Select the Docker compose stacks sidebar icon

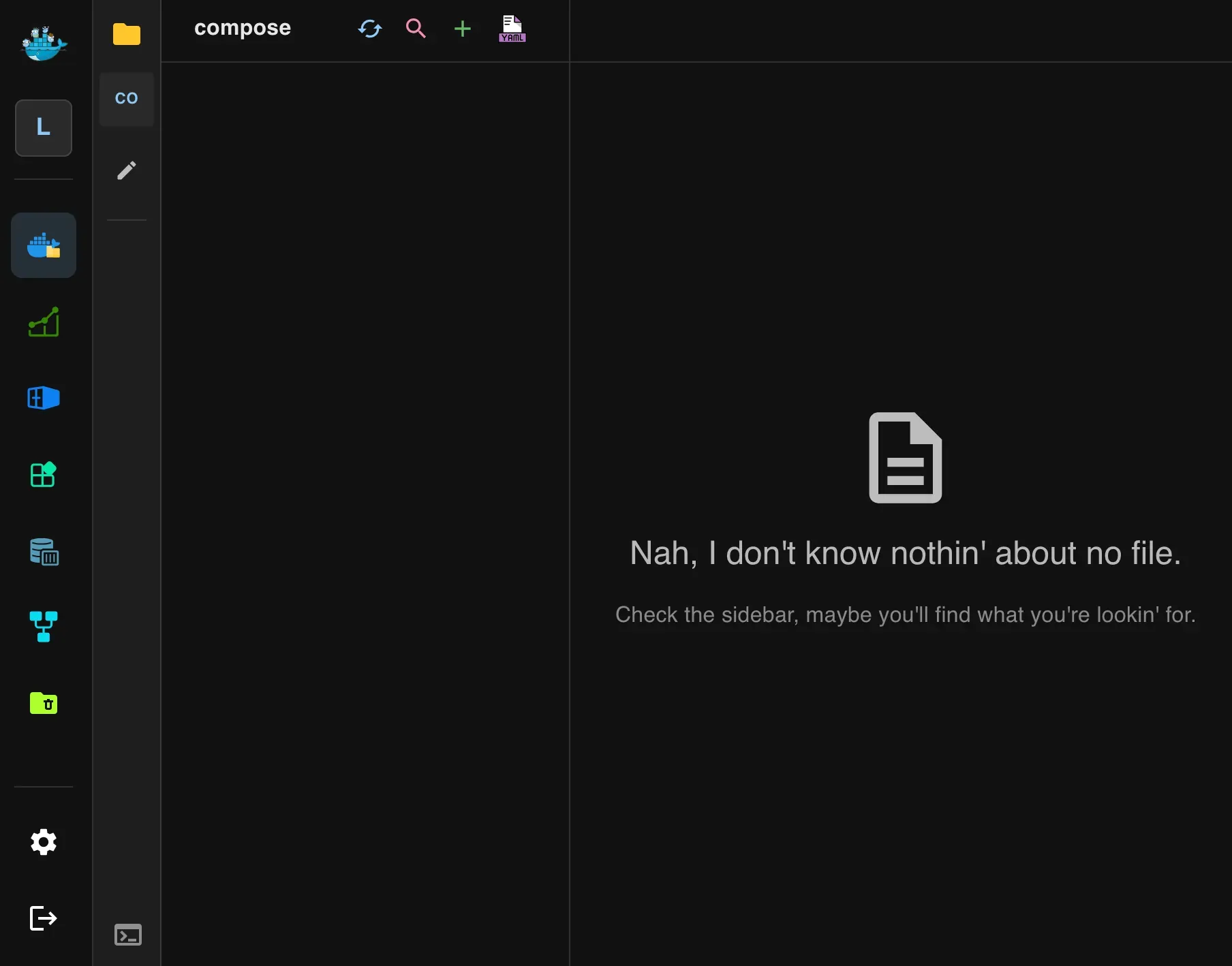[44, 245]
